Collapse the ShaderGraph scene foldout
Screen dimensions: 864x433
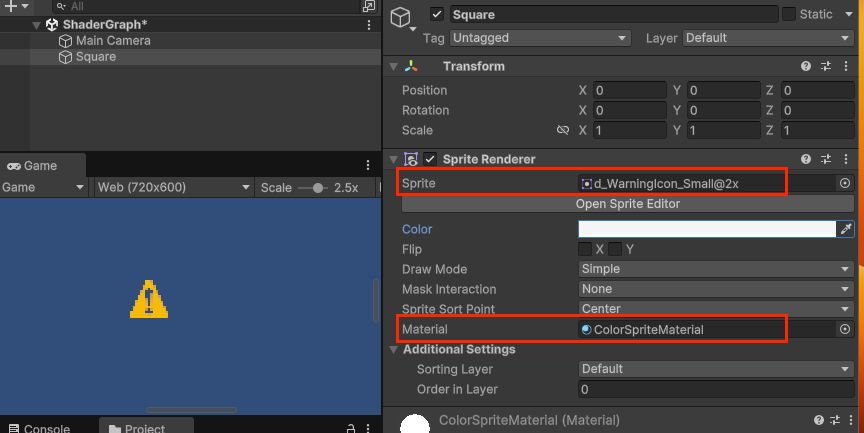pyautogui.click(x=36, y=25)
